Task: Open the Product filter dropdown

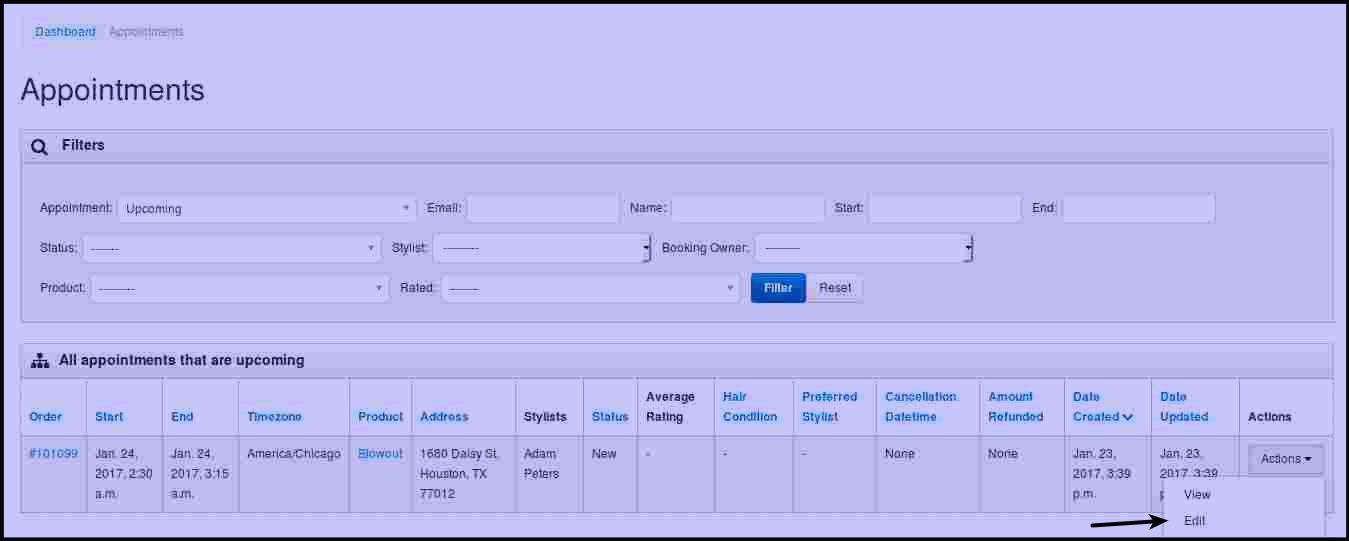Action: point(240,288)
